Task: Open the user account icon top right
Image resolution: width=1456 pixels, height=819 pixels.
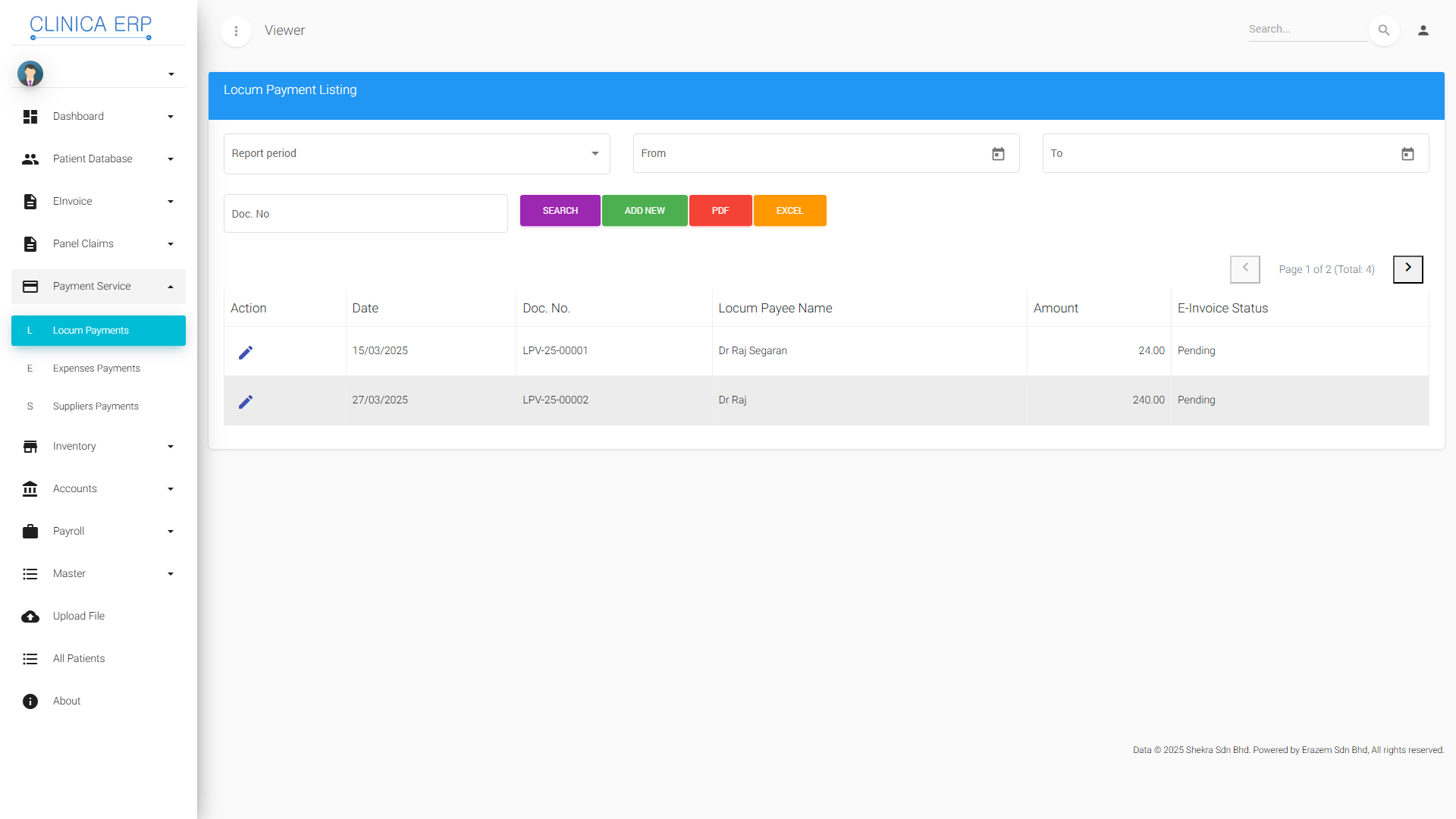Action: point(1423,30)
